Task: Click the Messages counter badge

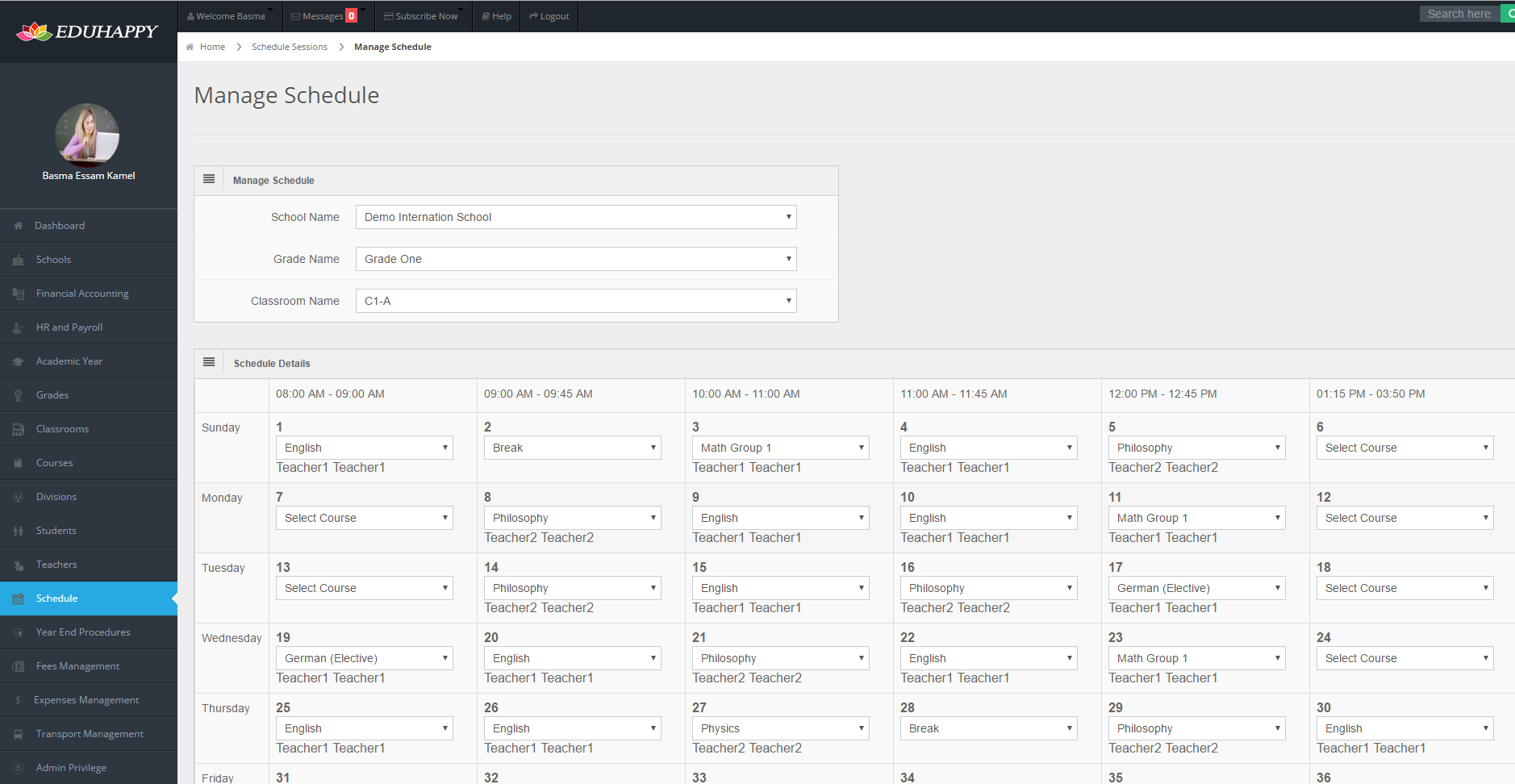Action: (x=352, y=16)
